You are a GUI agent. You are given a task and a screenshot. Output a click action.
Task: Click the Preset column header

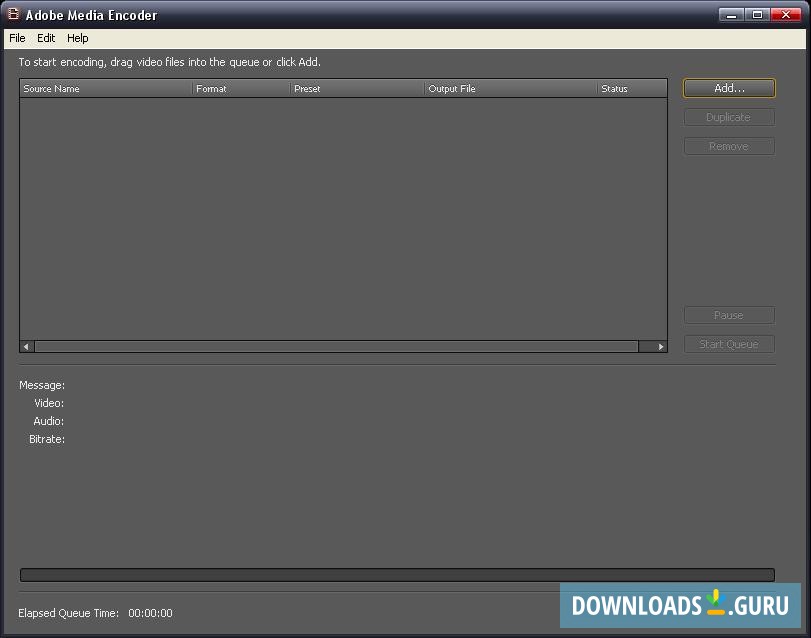point(357,88)
